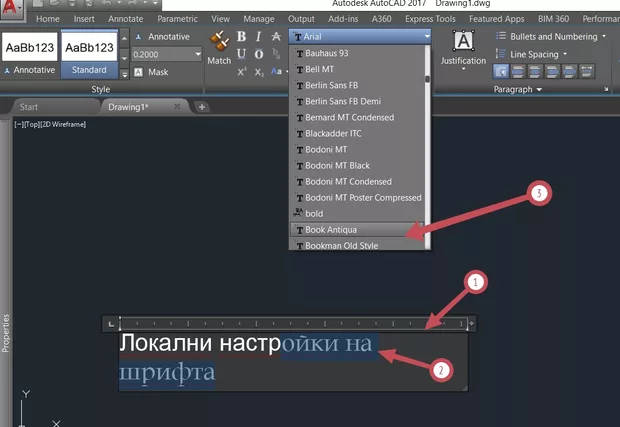Toggle Italic text formatting
Screen dimensions: 620x427
pos(259,37)
